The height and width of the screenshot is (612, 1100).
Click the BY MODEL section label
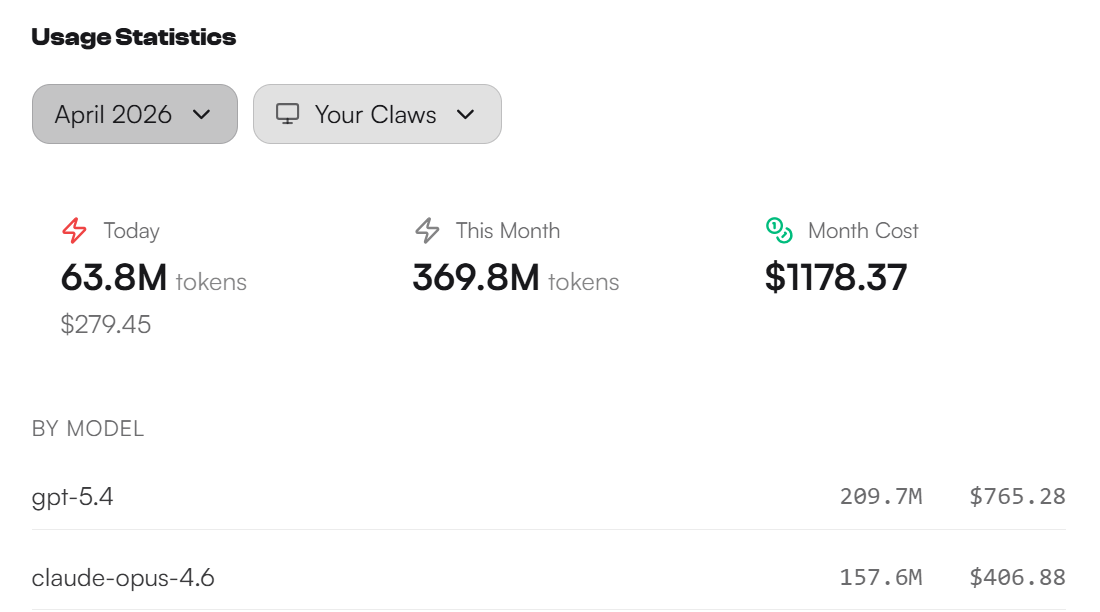click(x=88, y=429)
